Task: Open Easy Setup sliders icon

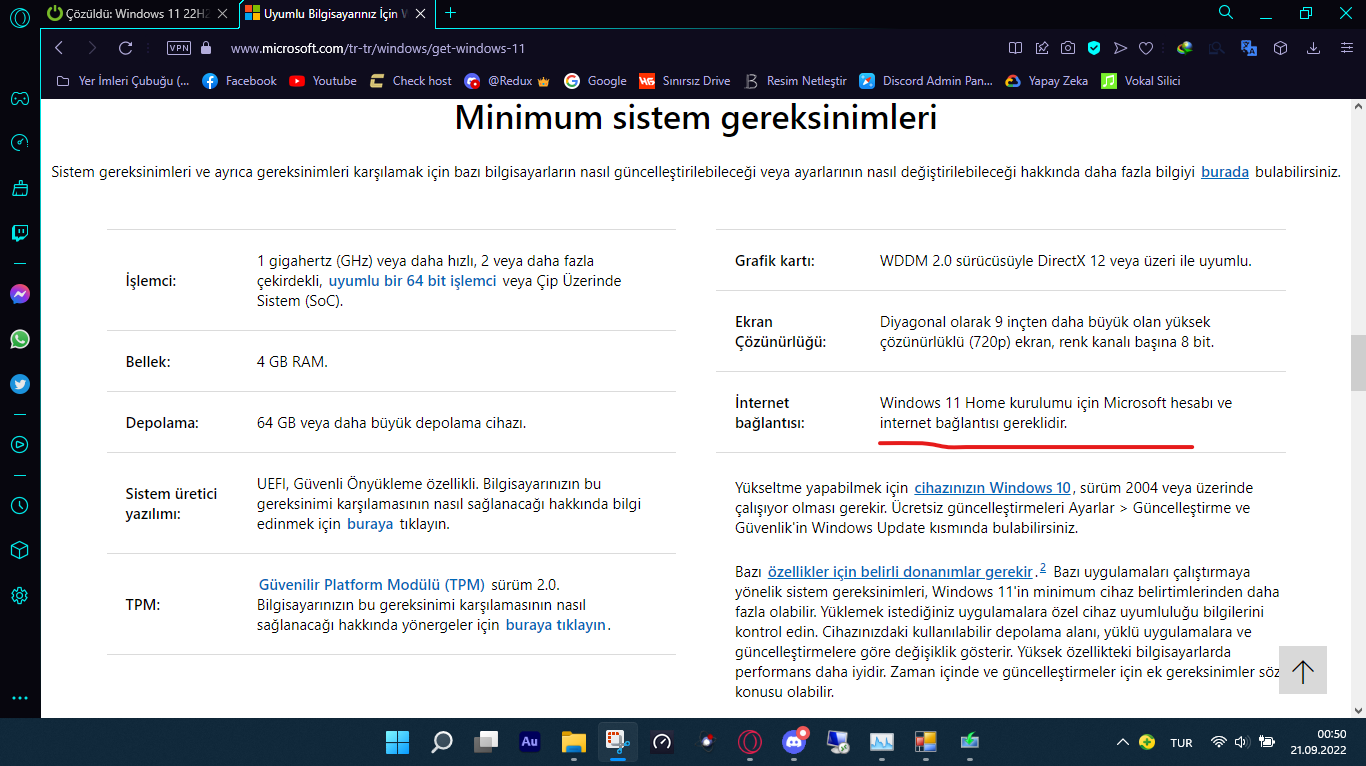Action: [x=1345, y=48]
